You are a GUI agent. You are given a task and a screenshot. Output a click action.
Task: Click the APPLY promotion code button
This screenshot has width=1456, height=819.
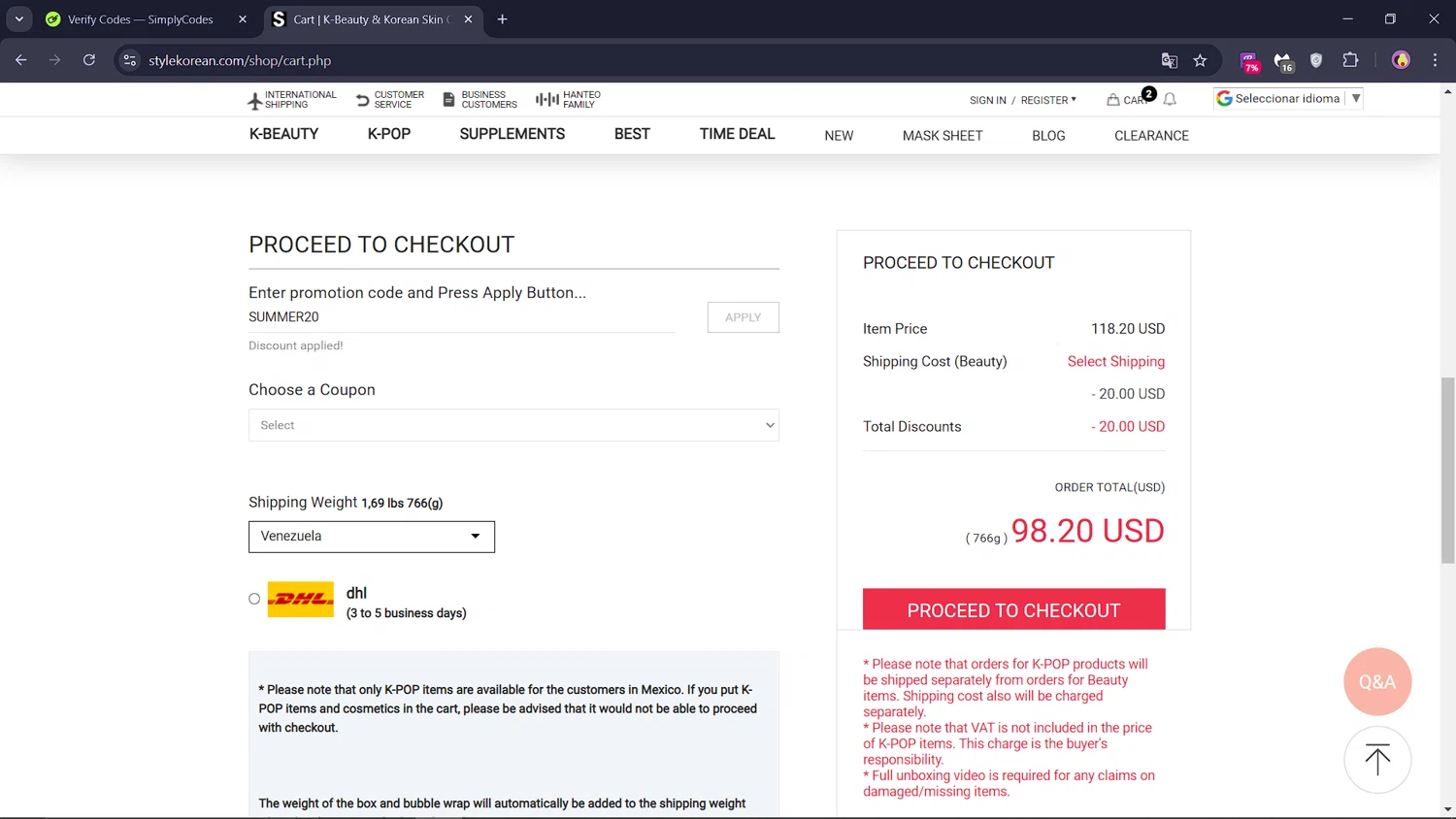pyautogui.click(x=743, y=317)
